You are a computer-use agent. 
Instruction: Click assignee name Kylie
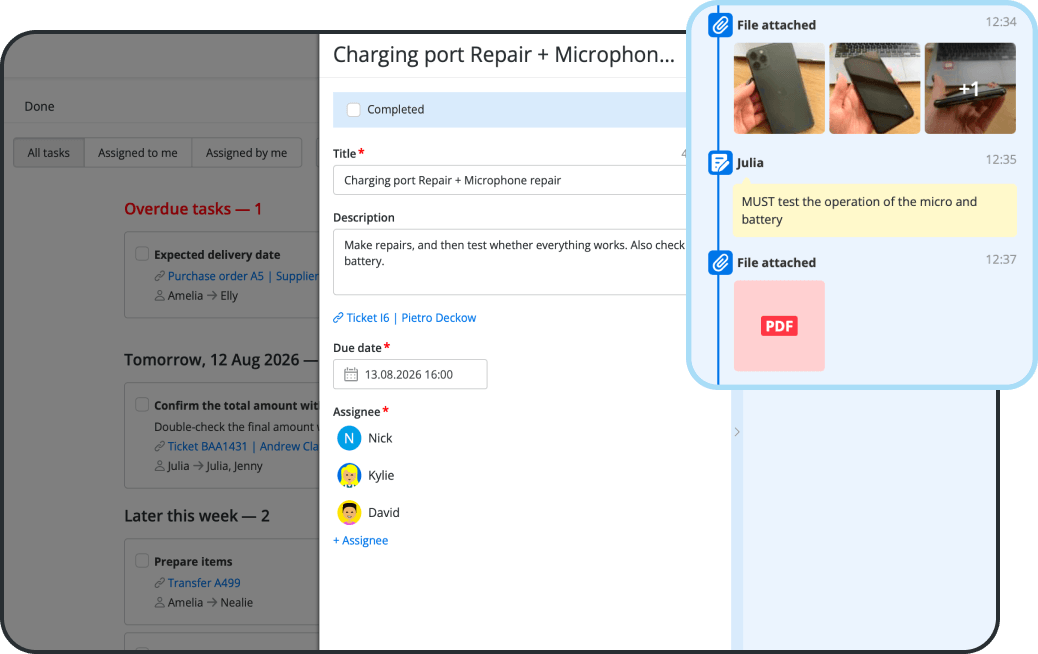click(381, 475)
